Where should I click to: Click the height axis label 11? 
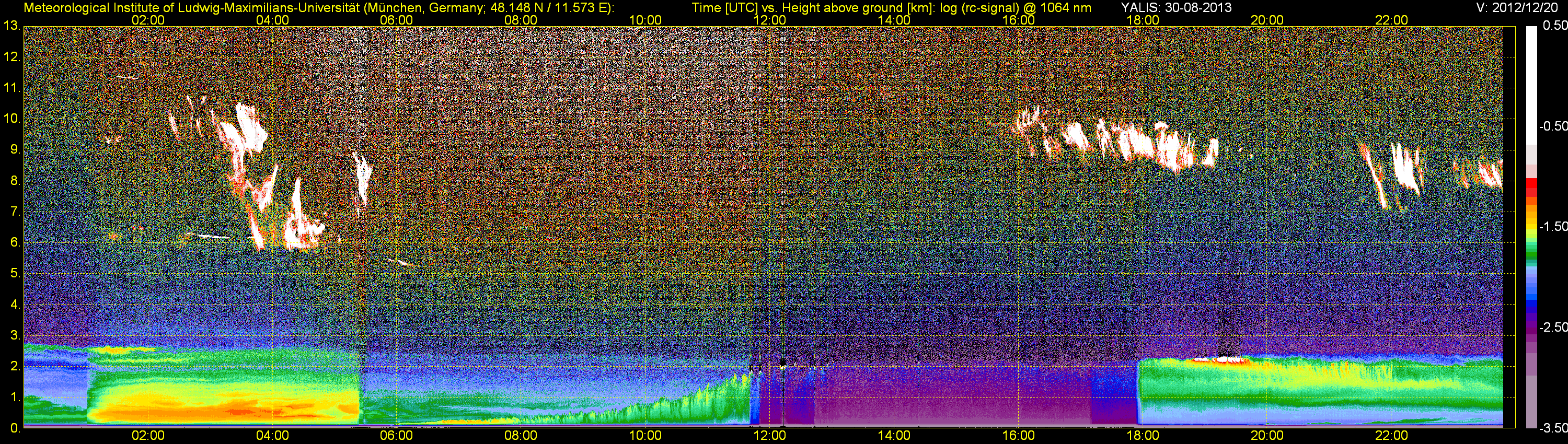pyautogui.click(x=11, y=88)
